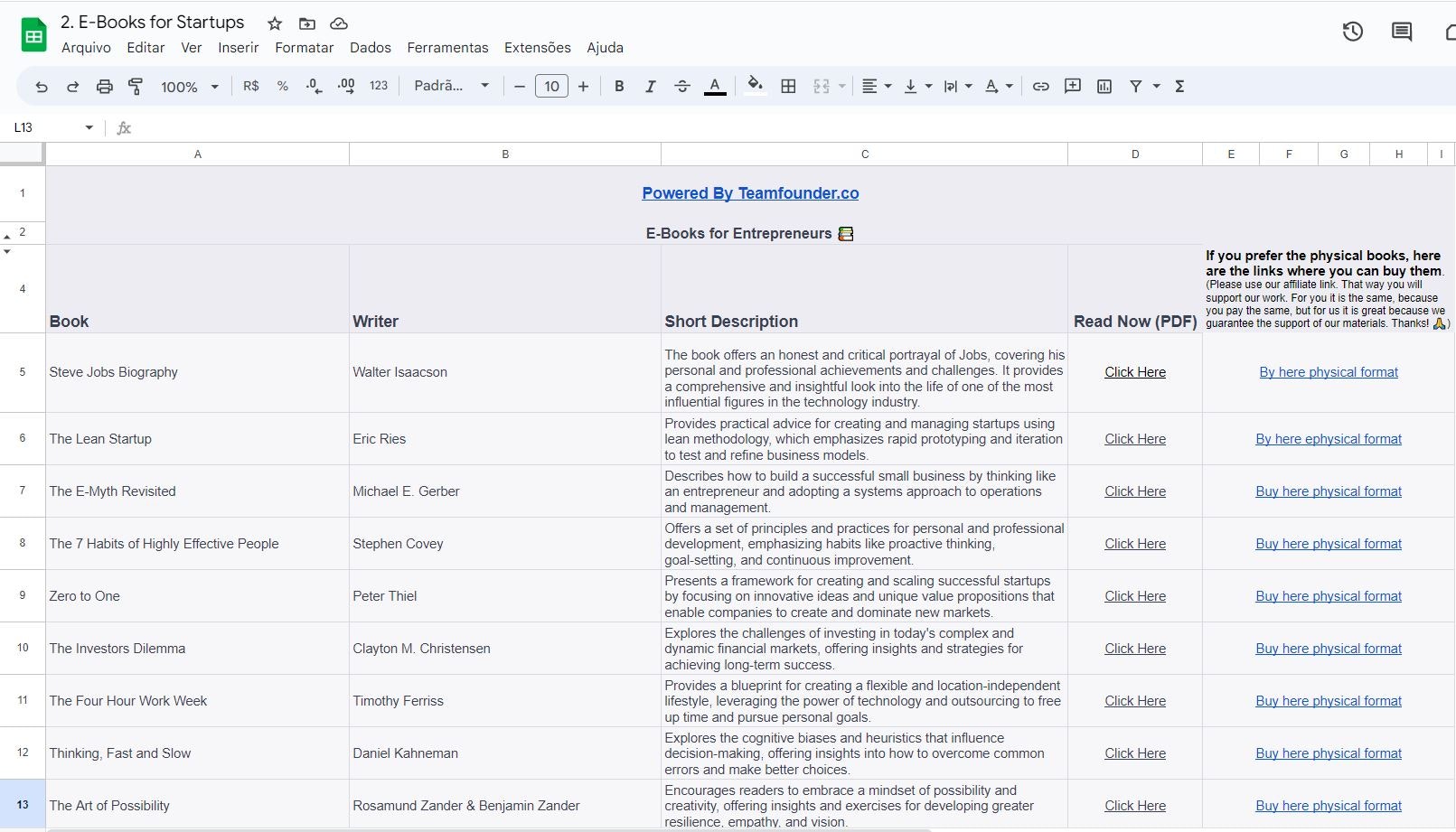Image resolution: width=1456 pixels, height=832 pixels.
Task: Decrease decimal places
Action: [315, 87]
